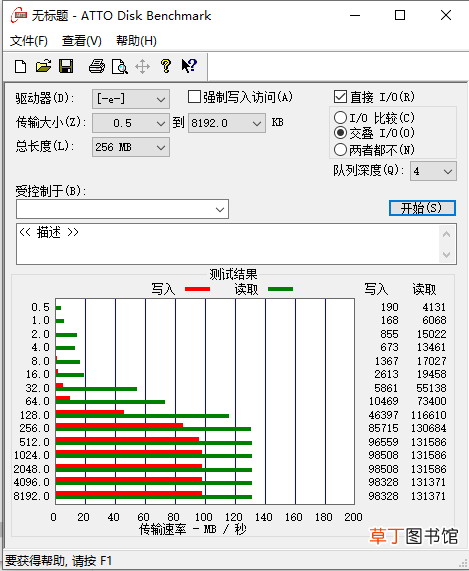Activate context help arrow-question icon
Image resolution: width=469 pixels, height=571 pixels.
(189, 66)
